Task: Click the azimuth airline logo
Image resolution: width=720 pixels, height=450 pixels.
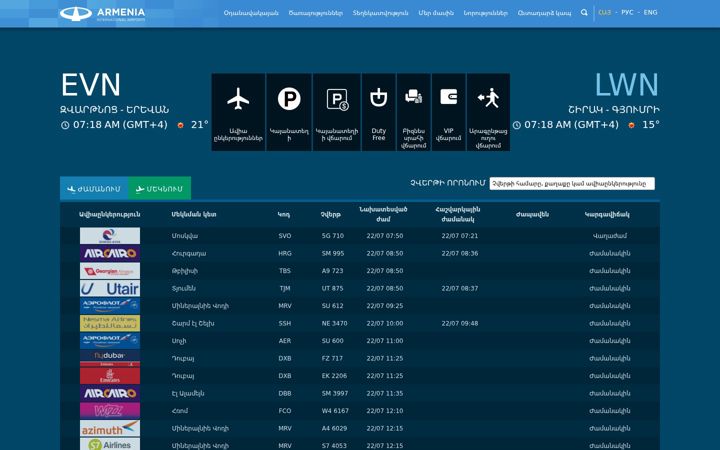Action: point(110,428)
